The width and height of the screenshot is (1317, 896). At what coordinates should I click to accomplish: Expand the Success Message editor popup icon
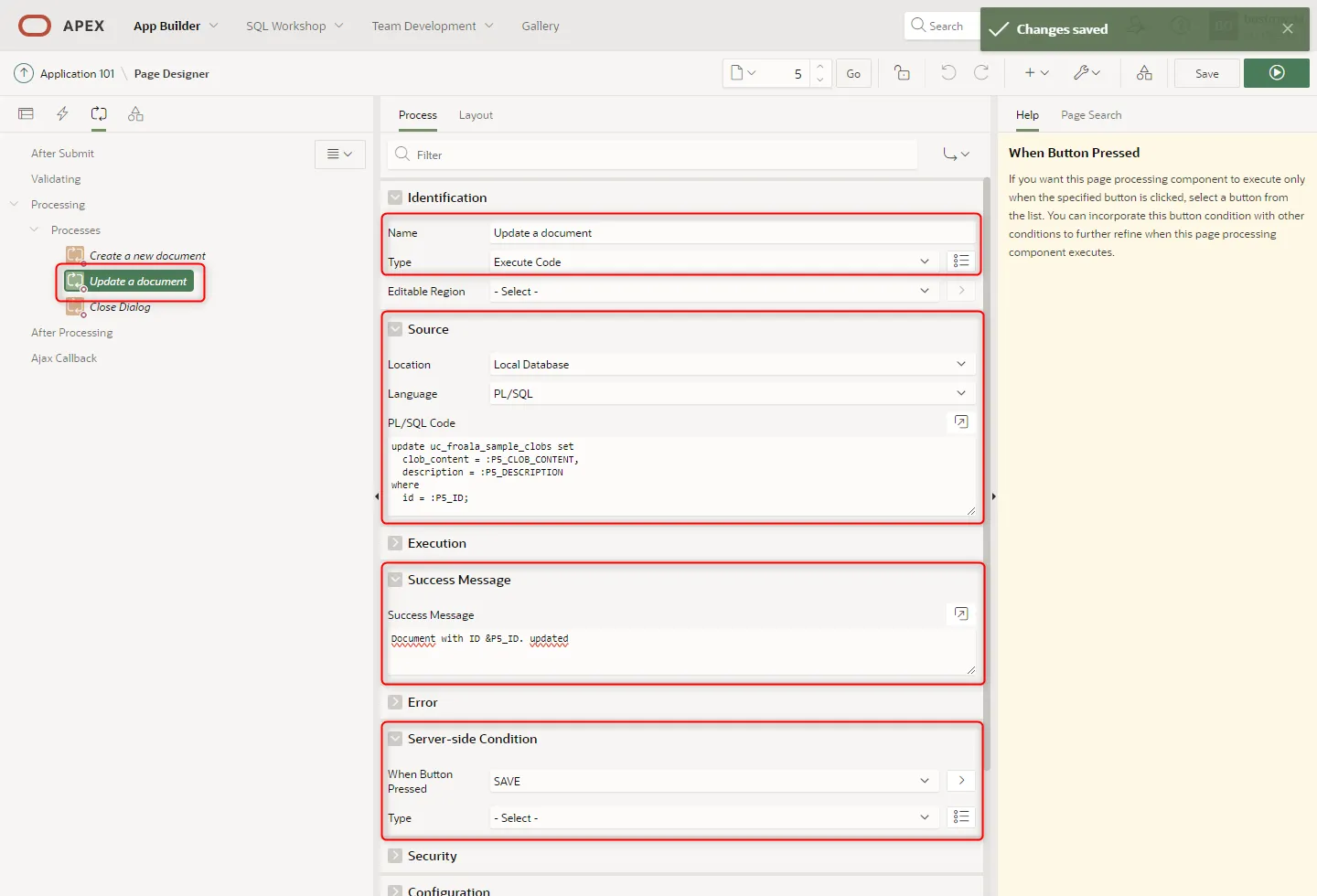[960, 613]
